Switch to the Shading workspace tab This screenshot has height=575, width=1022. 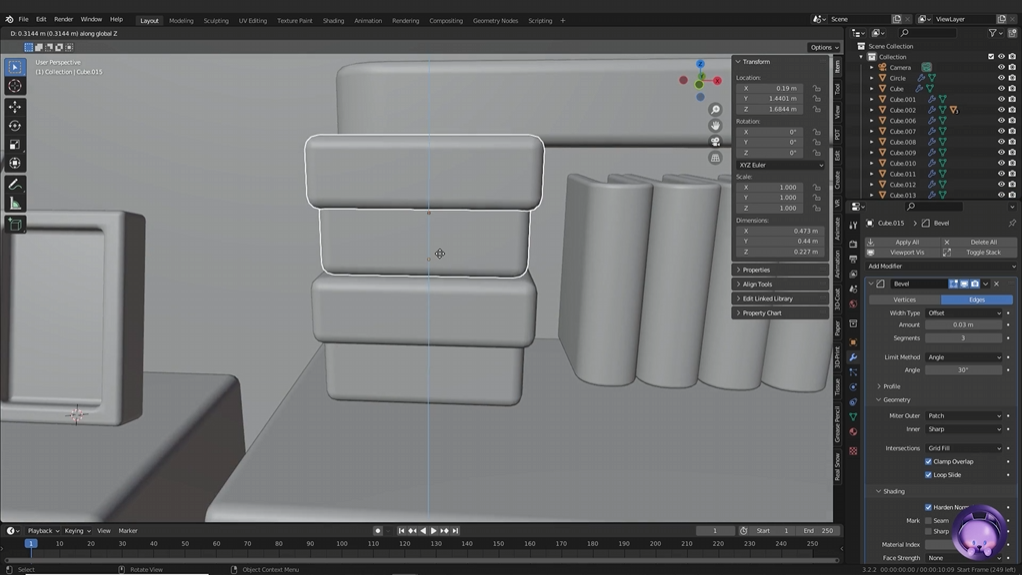coord(333,20)
